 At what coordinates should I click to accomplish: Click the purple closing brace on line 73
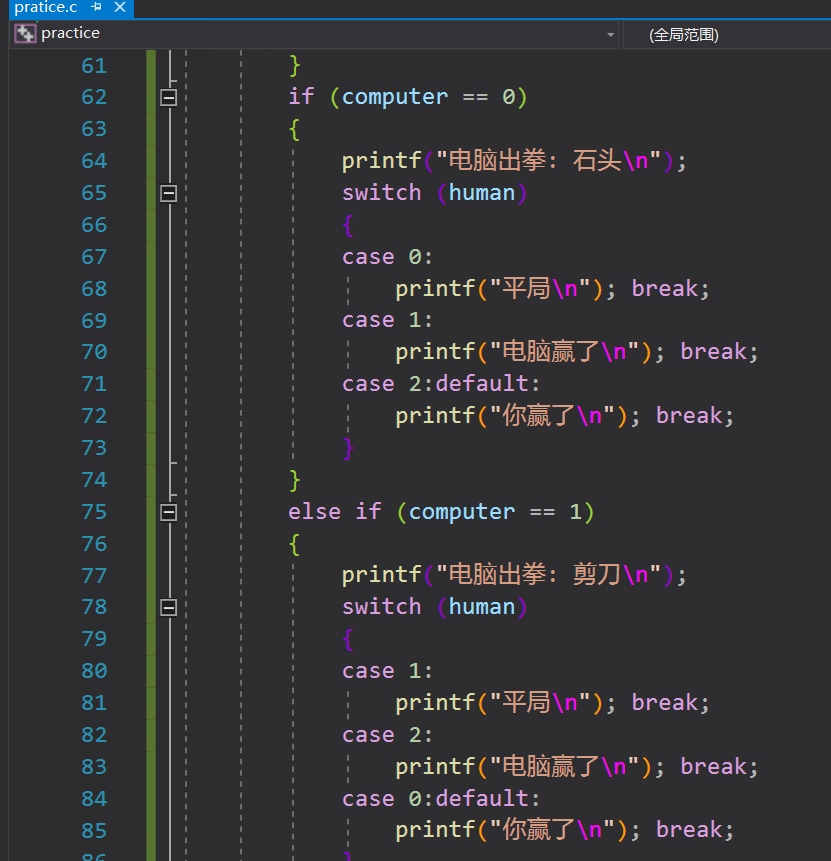(x=348, y=448)
